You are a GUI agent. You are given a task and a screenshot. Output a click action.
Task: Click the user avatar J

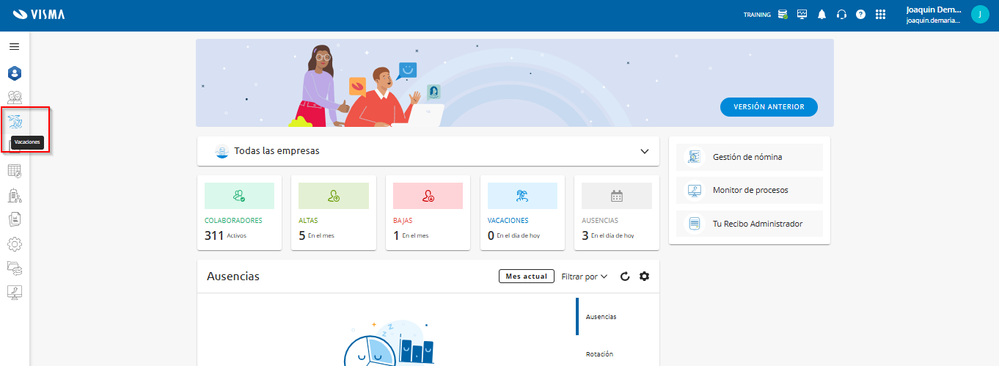point(980,15)
